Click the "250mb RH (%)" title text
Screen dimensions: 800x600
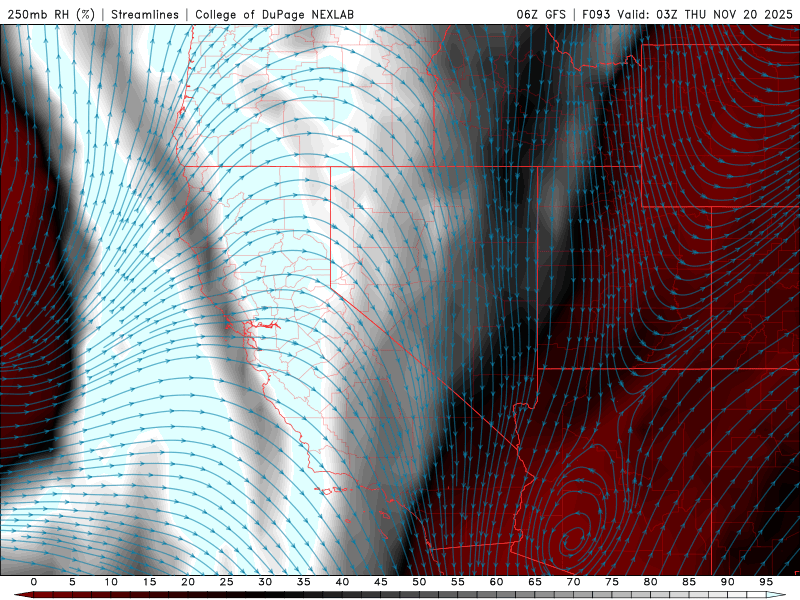52,14
